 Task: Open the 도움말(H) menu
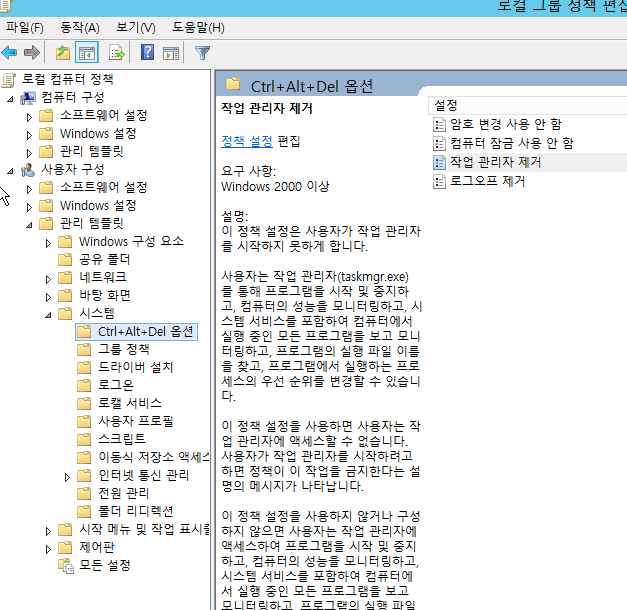(198, 28)
